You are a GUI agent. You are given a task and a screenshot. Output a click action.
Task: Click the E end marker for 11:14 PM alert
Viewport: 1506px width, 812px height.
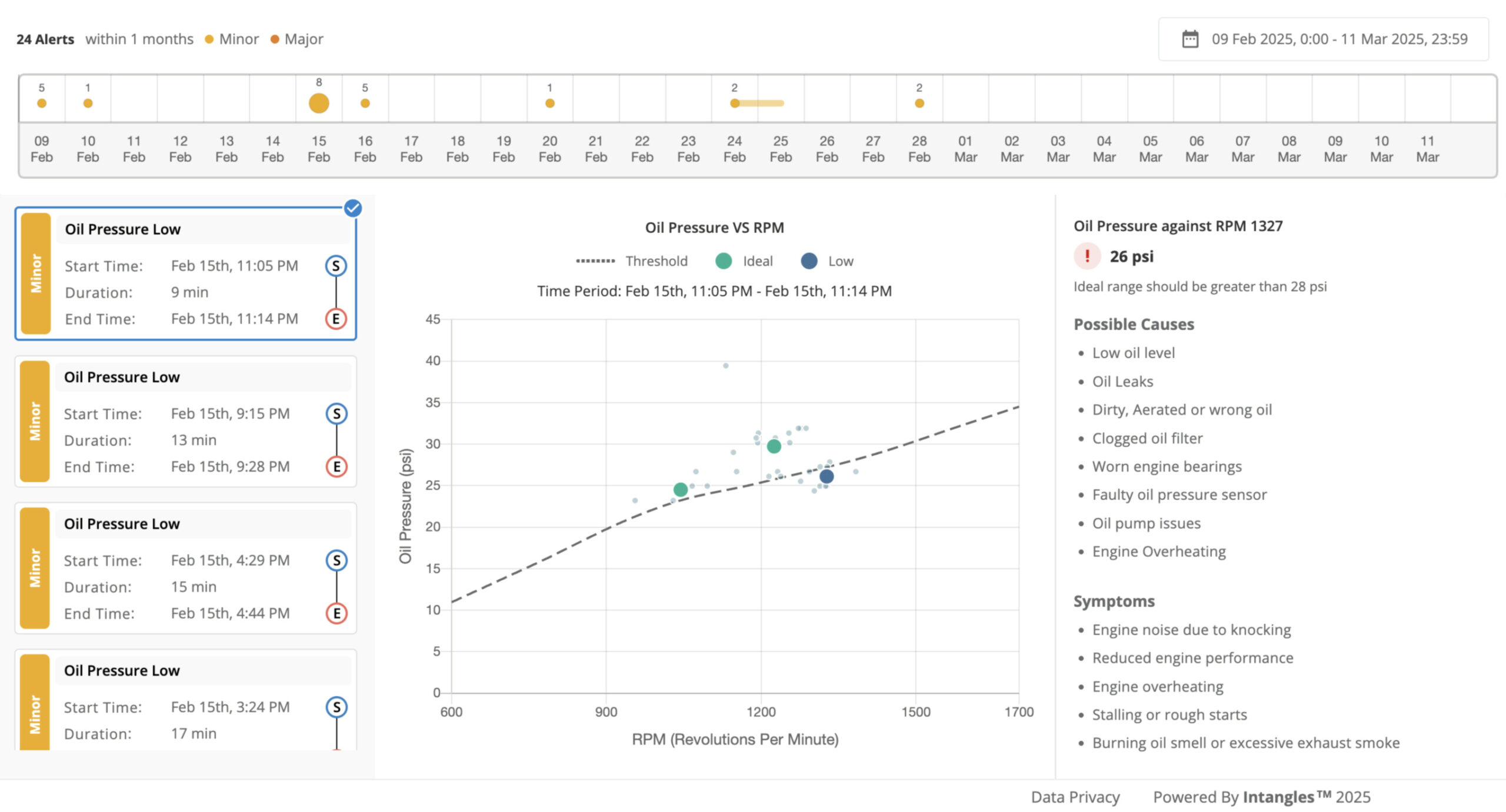tap(336, 319)
